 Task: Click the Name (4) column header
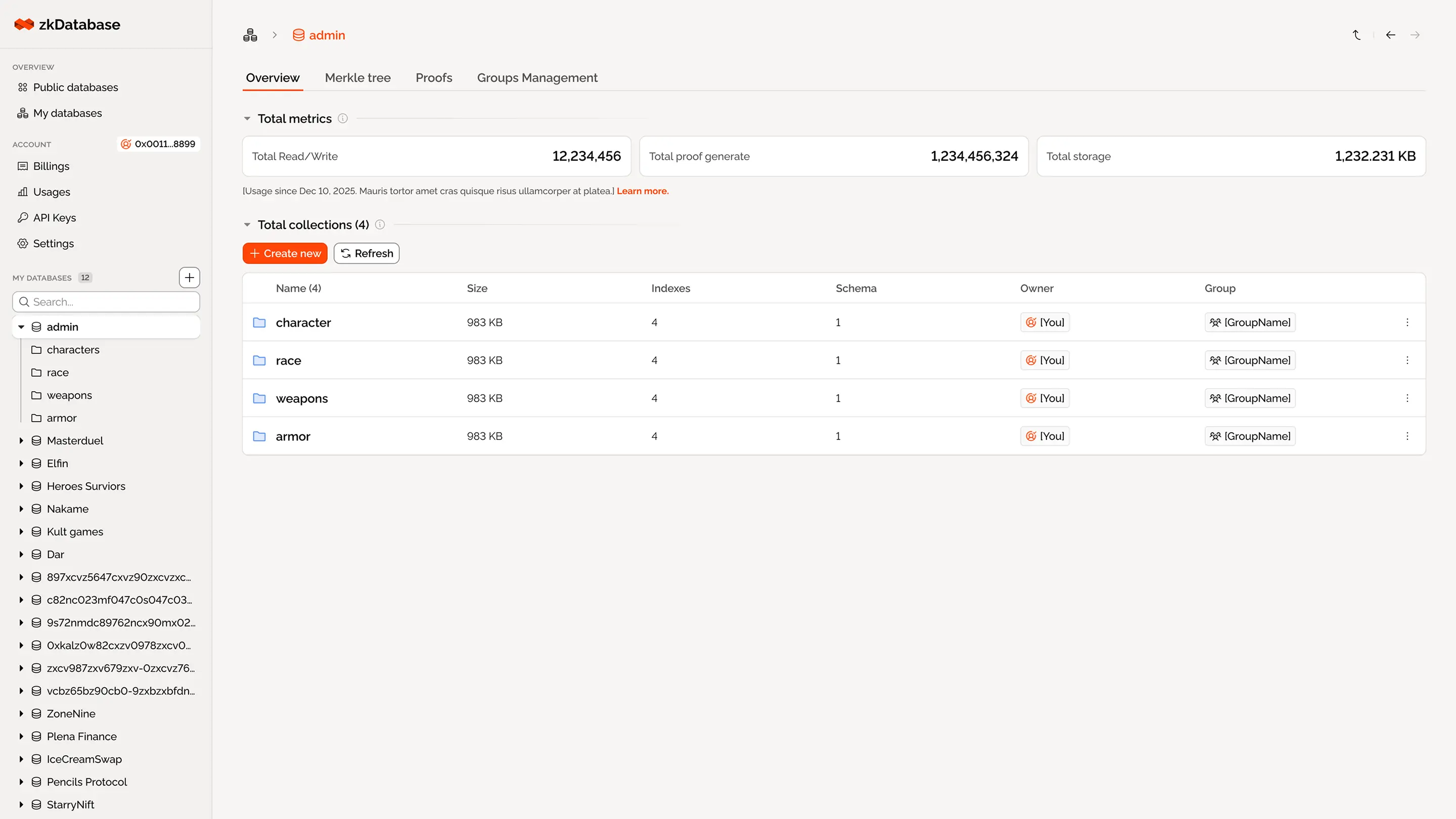click(x=298, y=288)
